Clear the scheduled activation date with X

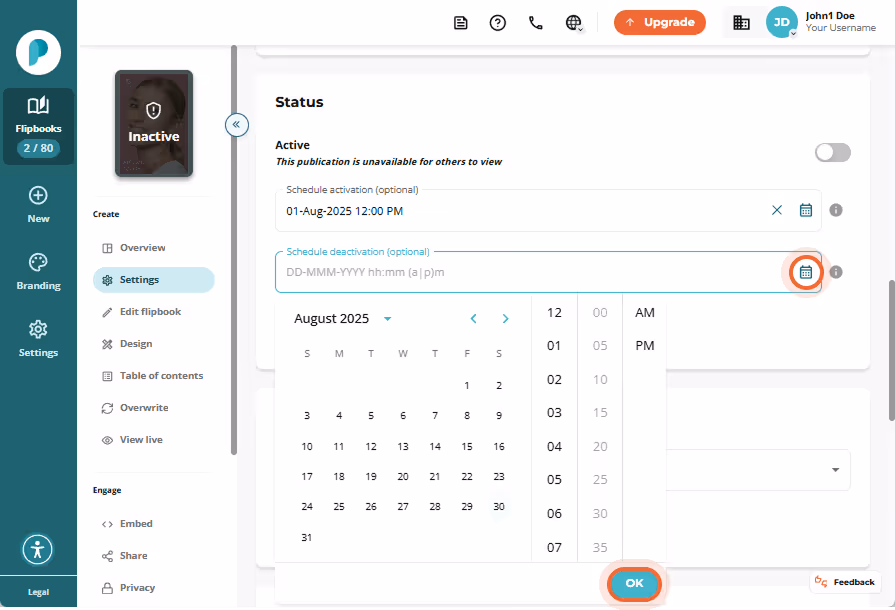pyautogui.click(x=777, y=210)
